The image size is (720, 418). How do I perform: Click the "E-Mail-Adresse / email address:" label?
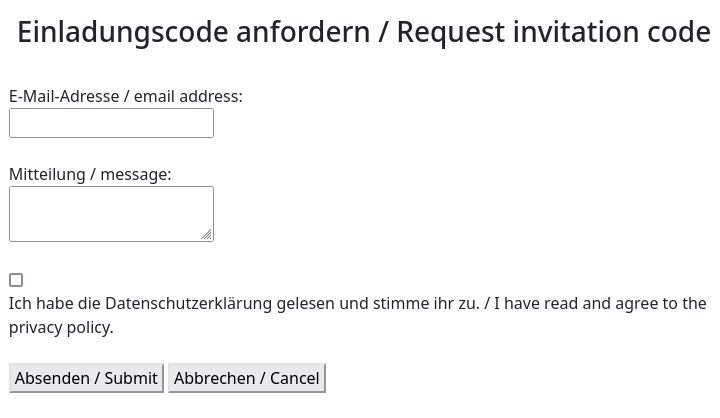(125, 96)
